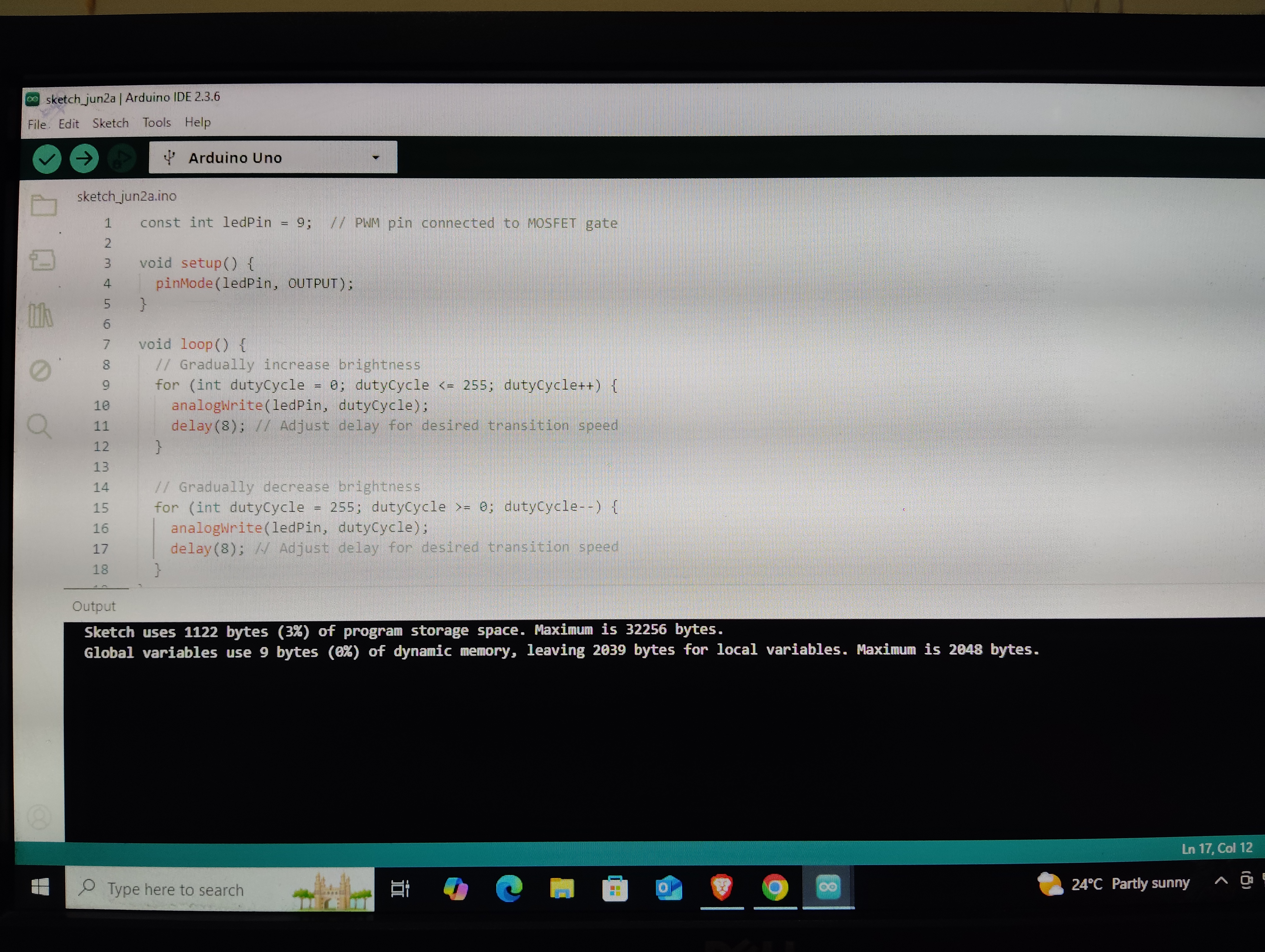Open Microsoft Edge from taskbar

click(x=509, y=888)
